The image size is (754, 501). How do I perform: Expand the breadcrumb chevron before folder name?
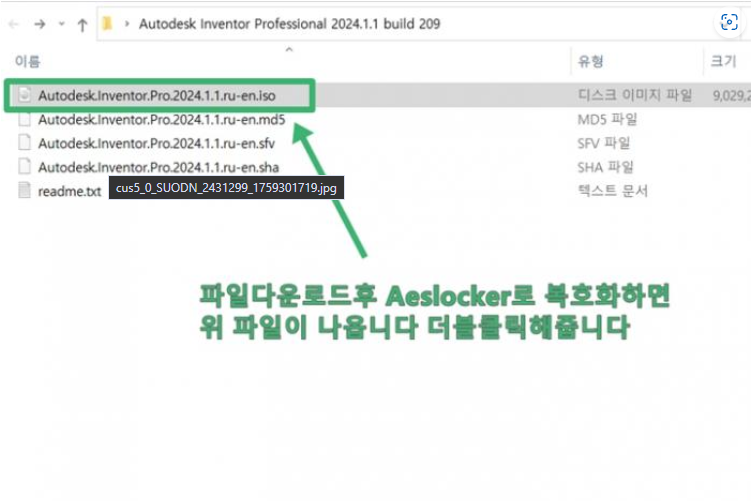point(126,23)
